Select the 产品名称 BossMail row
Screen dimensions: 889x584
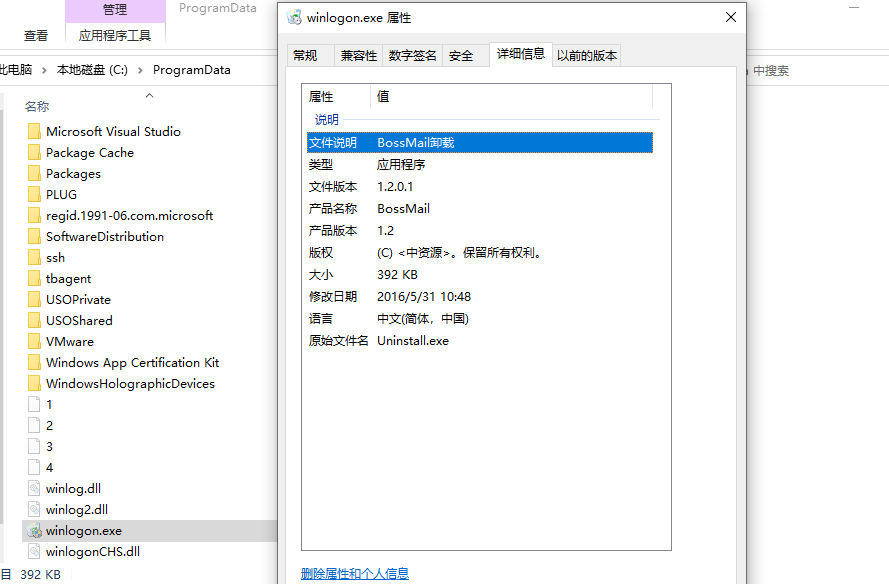(480, 209)
